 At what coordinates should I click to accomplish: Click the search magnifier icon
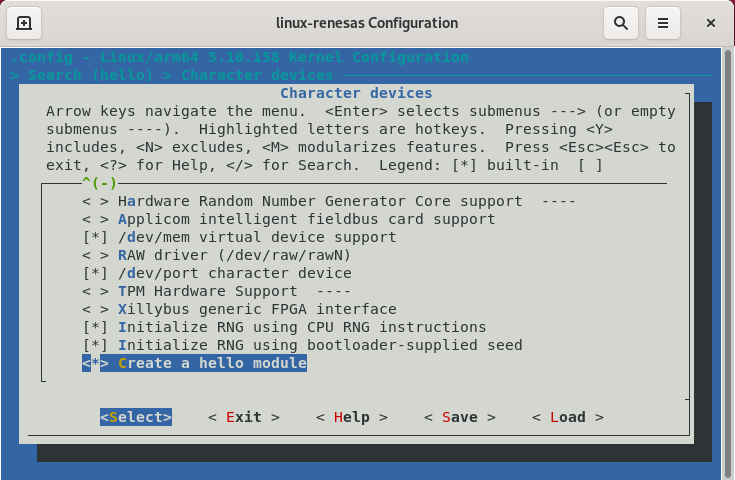621,22
